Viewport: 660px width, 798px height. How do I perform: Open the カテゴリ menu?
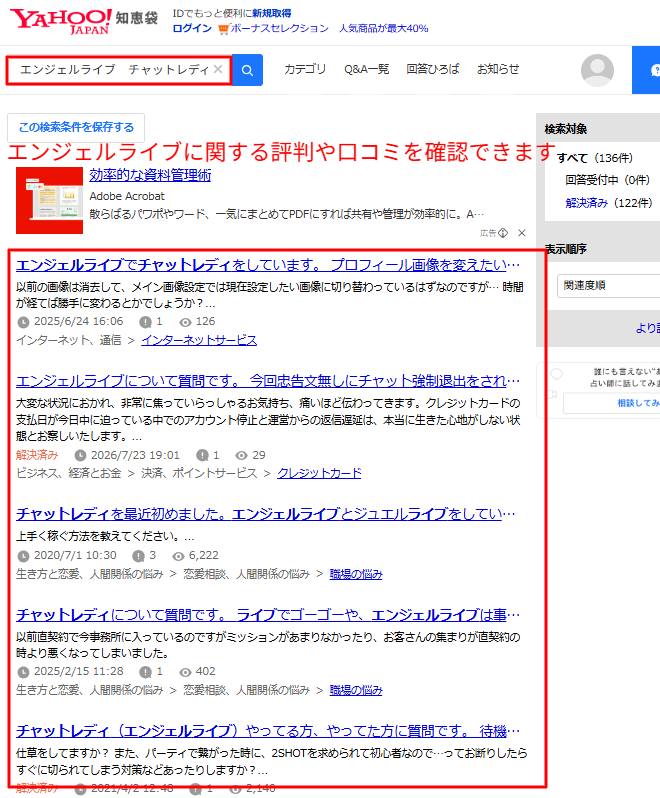(305, 69)
